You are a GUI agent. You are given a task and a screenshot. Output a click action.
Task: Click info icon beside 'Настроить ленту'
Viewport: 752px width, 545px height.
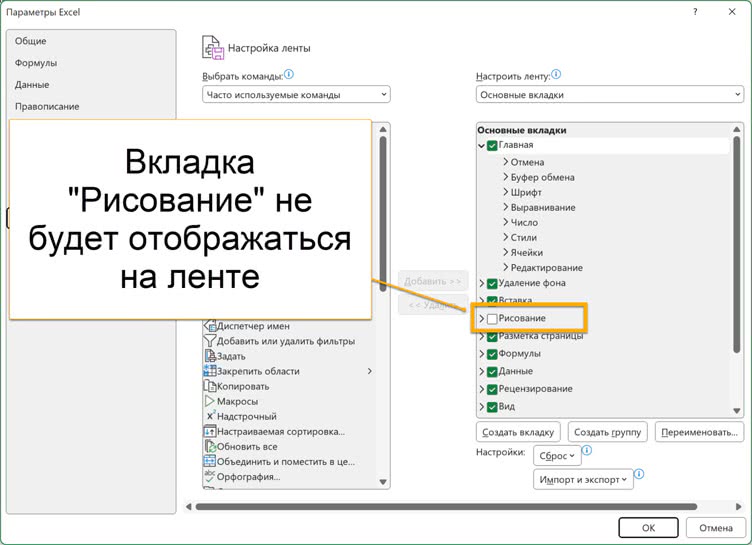click(556, 74)
